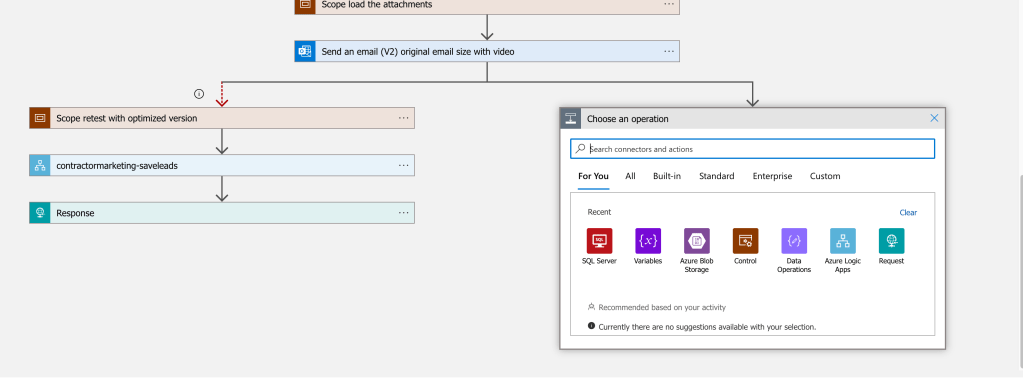Open ellipsis menu for contractormarketing-saveleads
The width and height of the screenshot is (1023, 387).
click(x=404, y=165)
